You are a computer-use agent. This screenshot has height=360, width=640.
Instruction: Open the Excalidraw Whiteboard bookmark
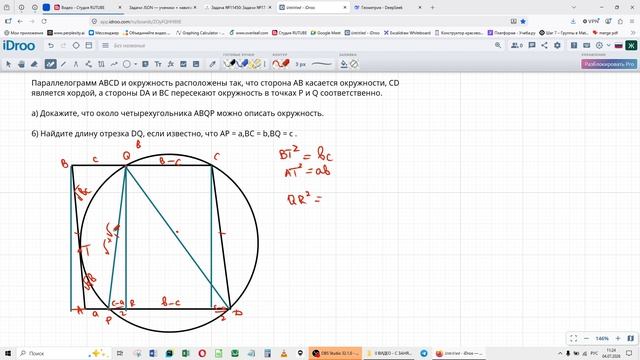click(x=407, y=33)
